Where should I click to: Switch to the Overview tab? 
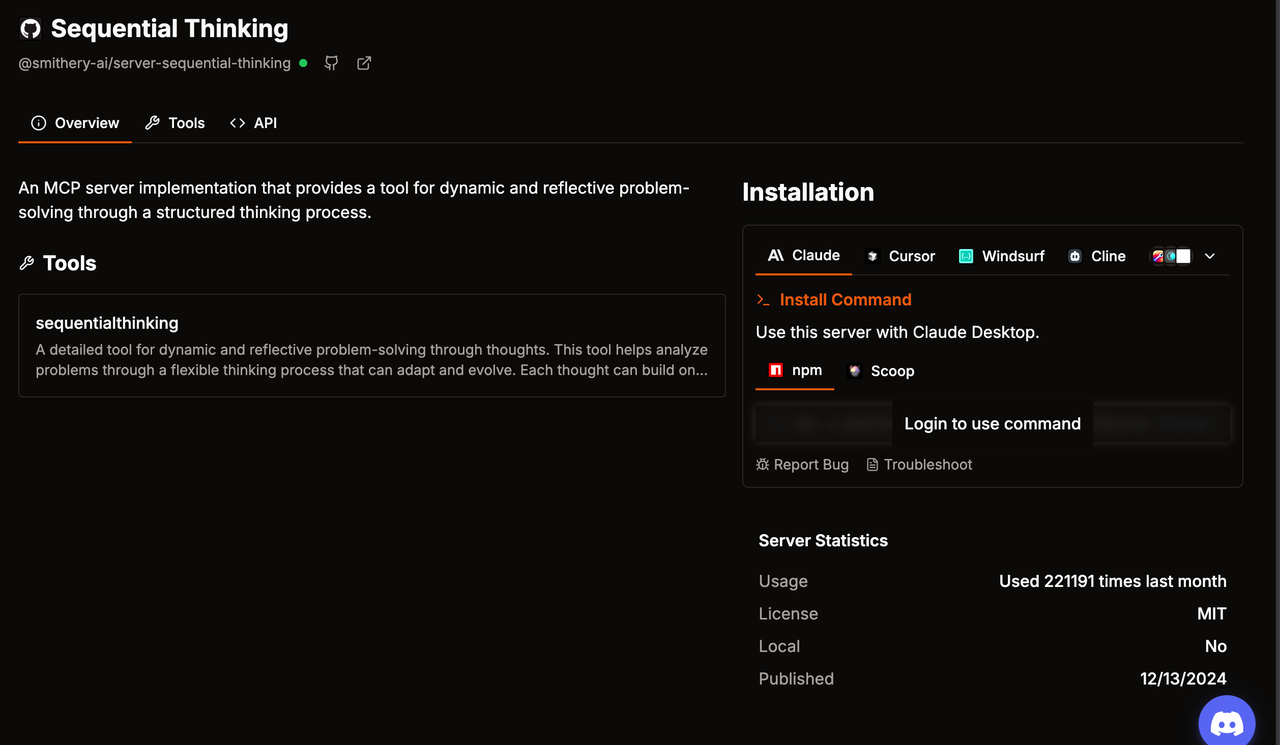pyautogui.click(x=75, y=123)
